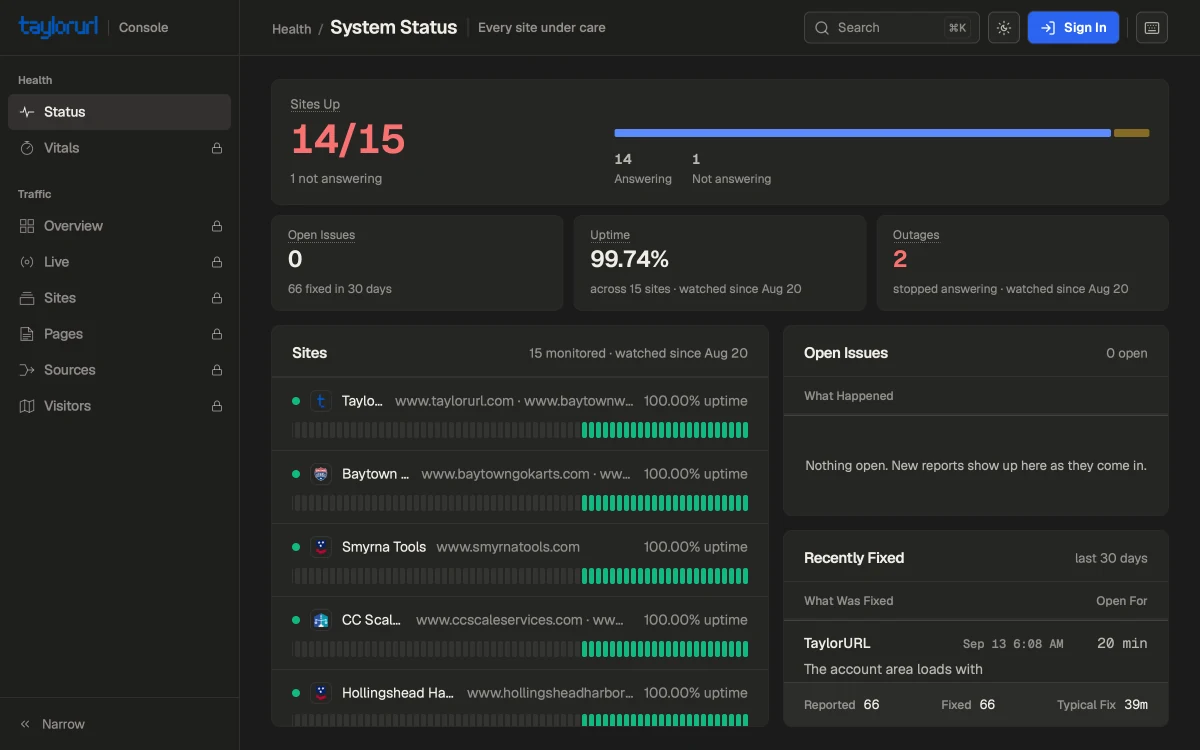Open the TaylorURL recently fixed entry
This screenshot has height=750, width=1200.
[x=976, y=655]
